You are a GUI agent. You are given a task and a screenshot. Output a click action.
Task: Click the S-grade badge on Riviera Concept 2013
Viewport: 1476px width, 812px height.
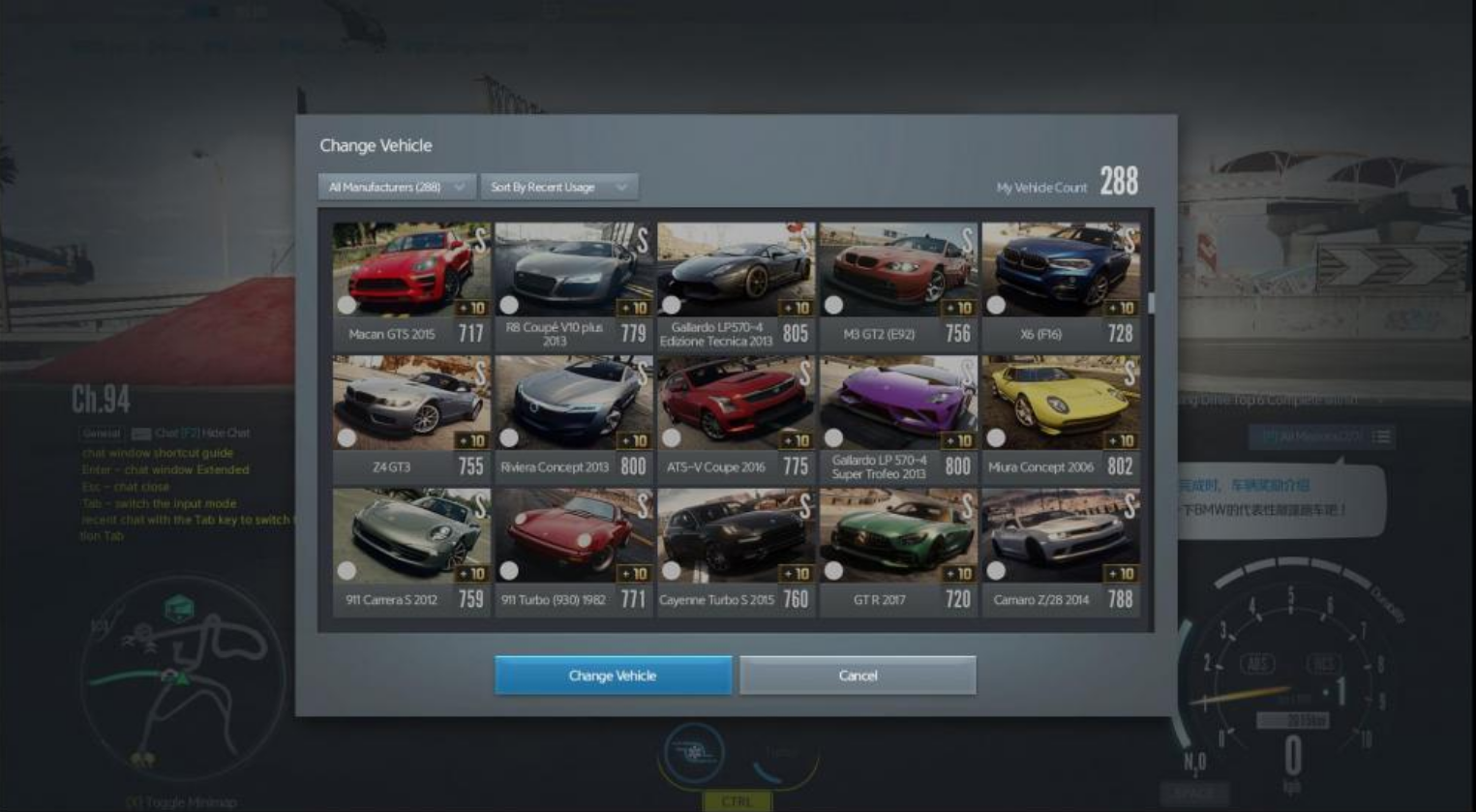click(x=643, y=374)
